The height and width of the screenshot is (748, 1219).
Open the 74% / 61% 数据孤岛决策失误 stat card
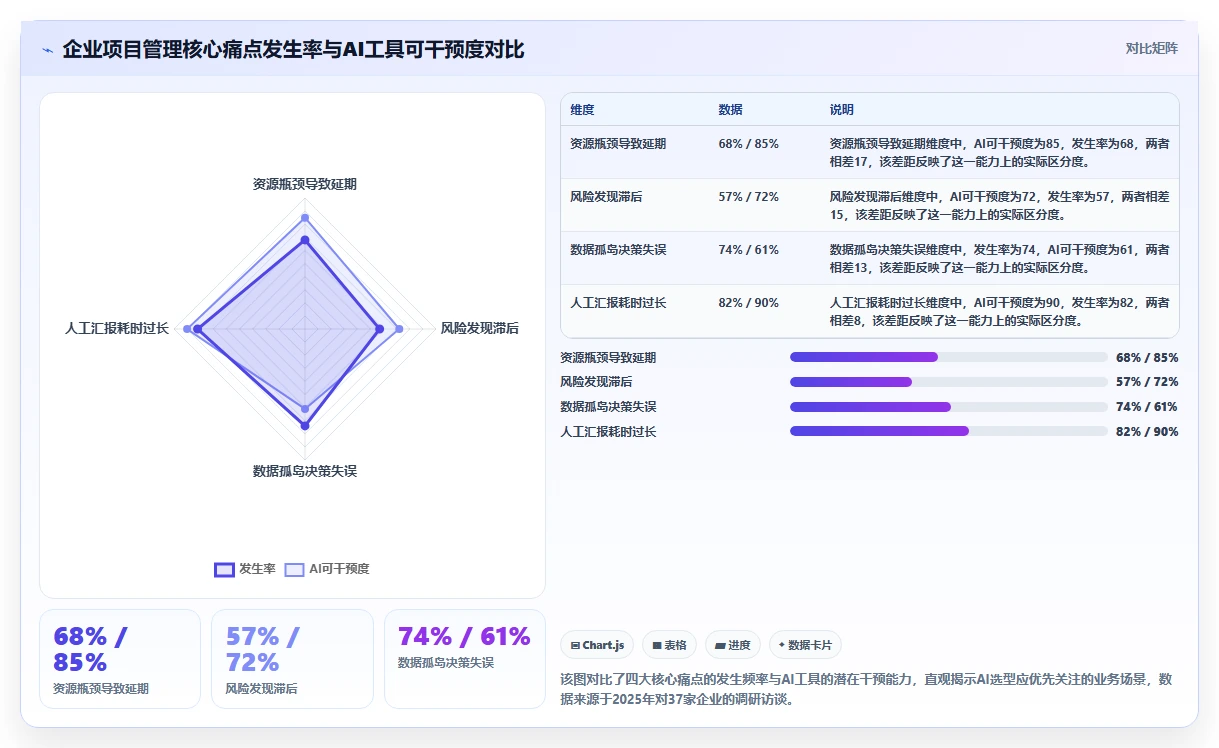pos(465,659)
